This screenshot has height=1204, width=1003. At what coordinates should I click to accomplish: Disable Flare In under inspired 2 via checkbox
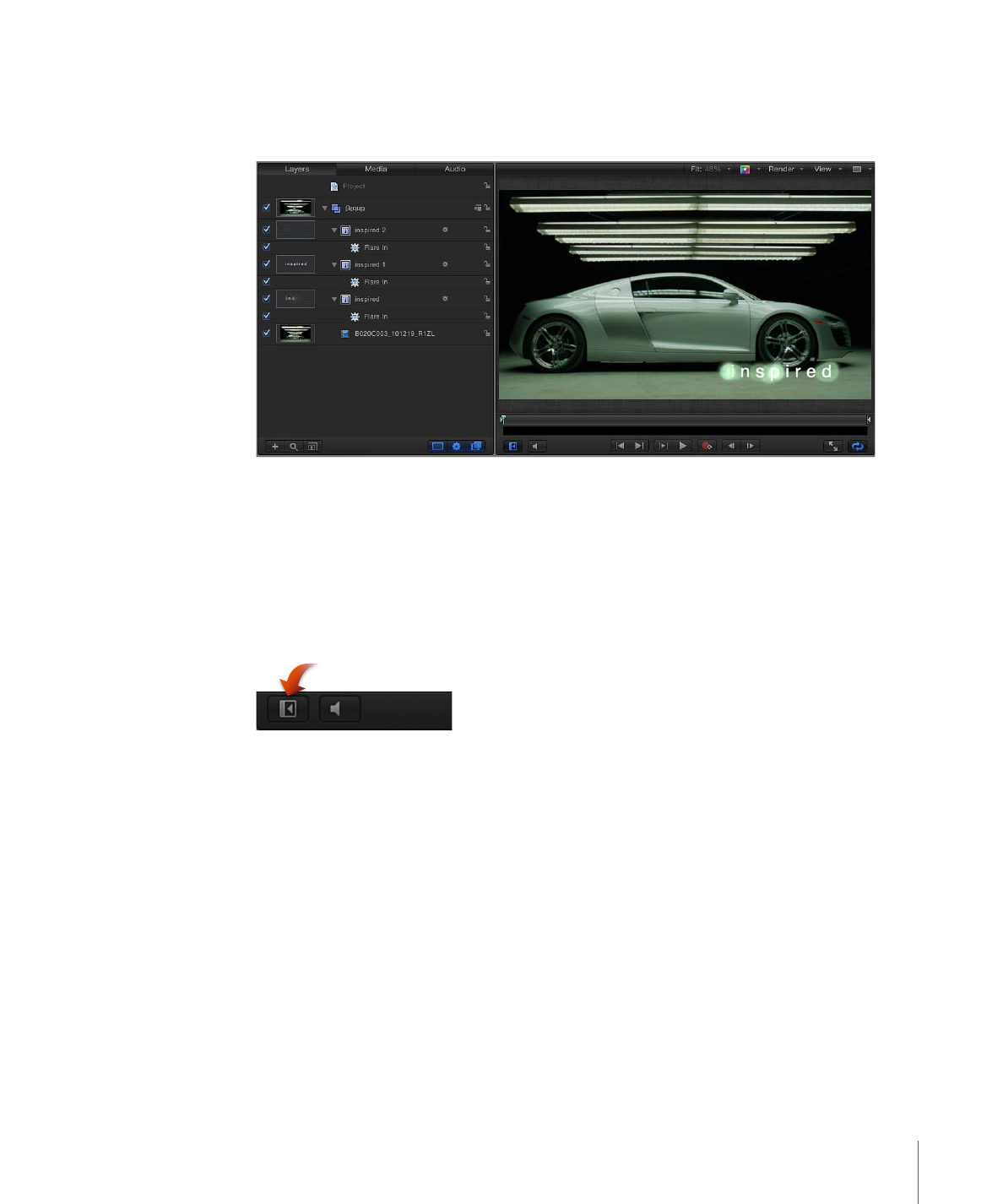click(267, 247)
